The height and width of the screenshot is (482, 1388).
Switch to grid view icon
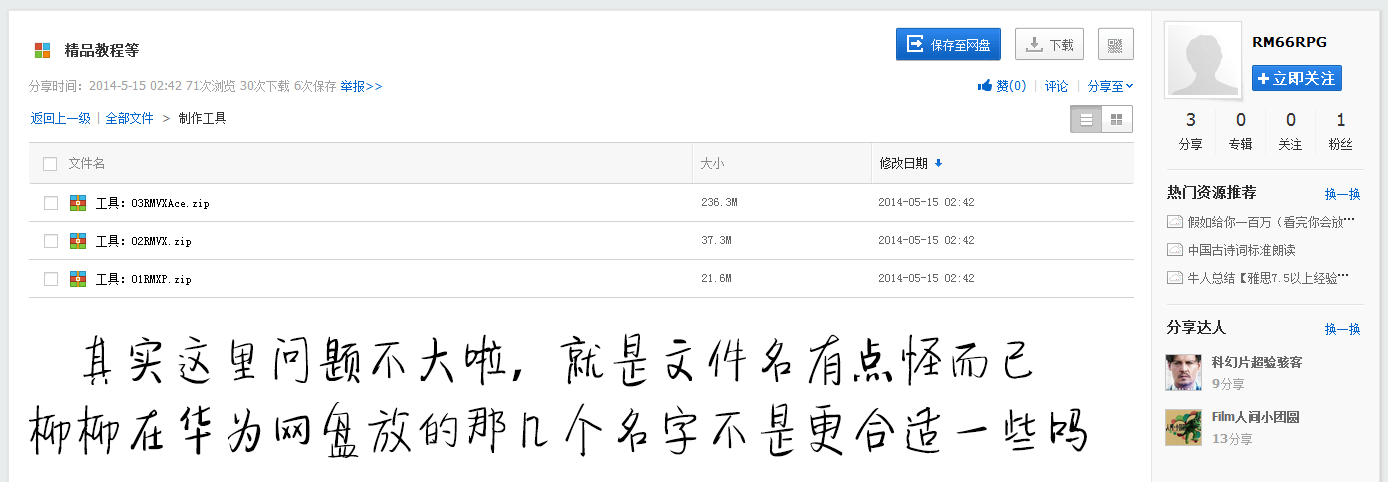(x=1117, y=120)
